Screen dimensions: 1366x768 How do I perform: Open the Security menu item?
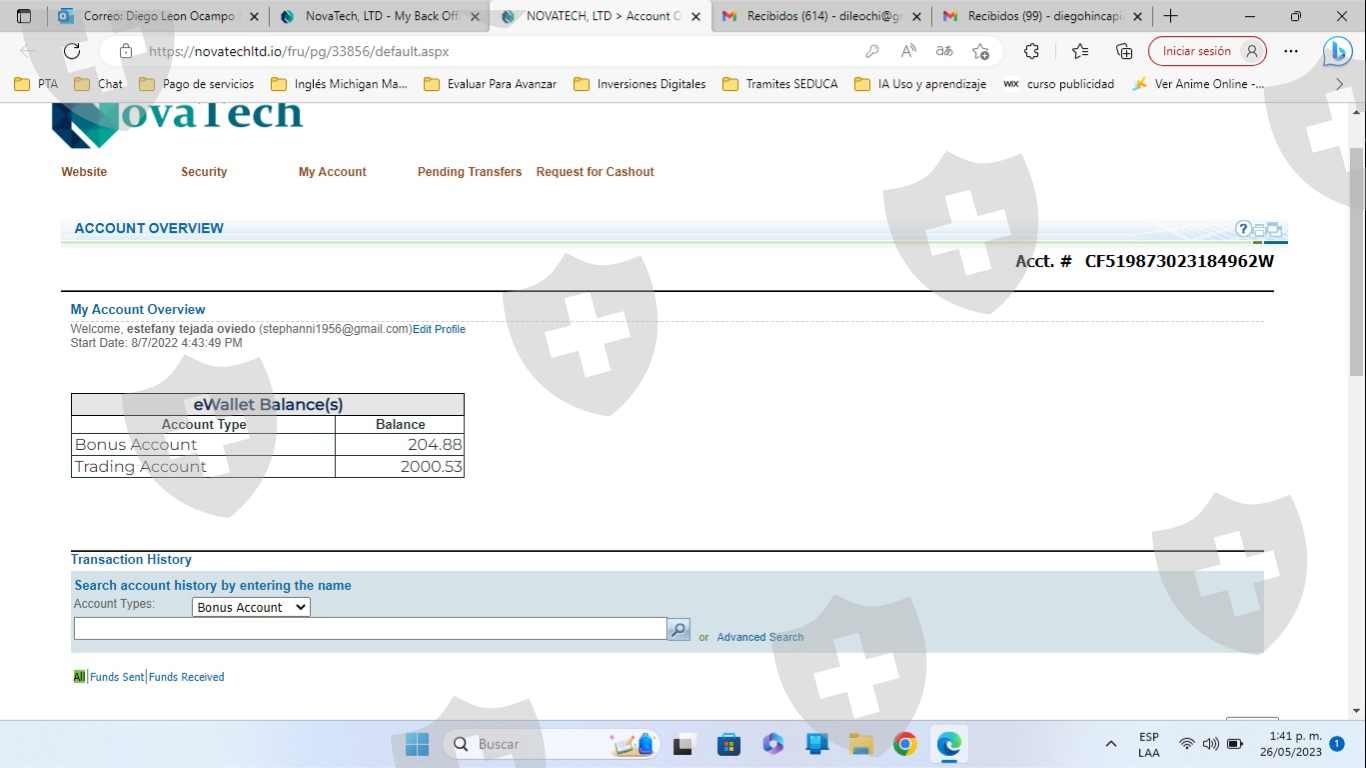pyautogui.click(x=204, y=172)
